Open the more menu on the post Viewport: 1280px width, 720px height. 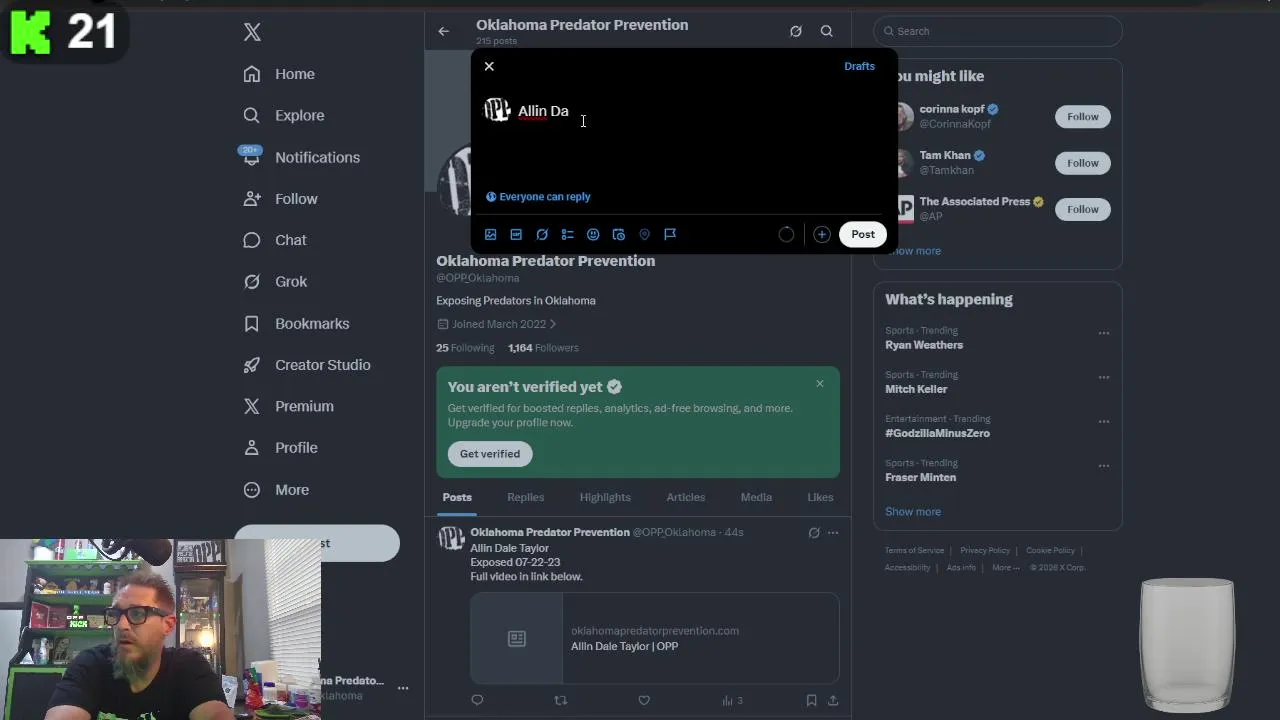tap(833, 533)
